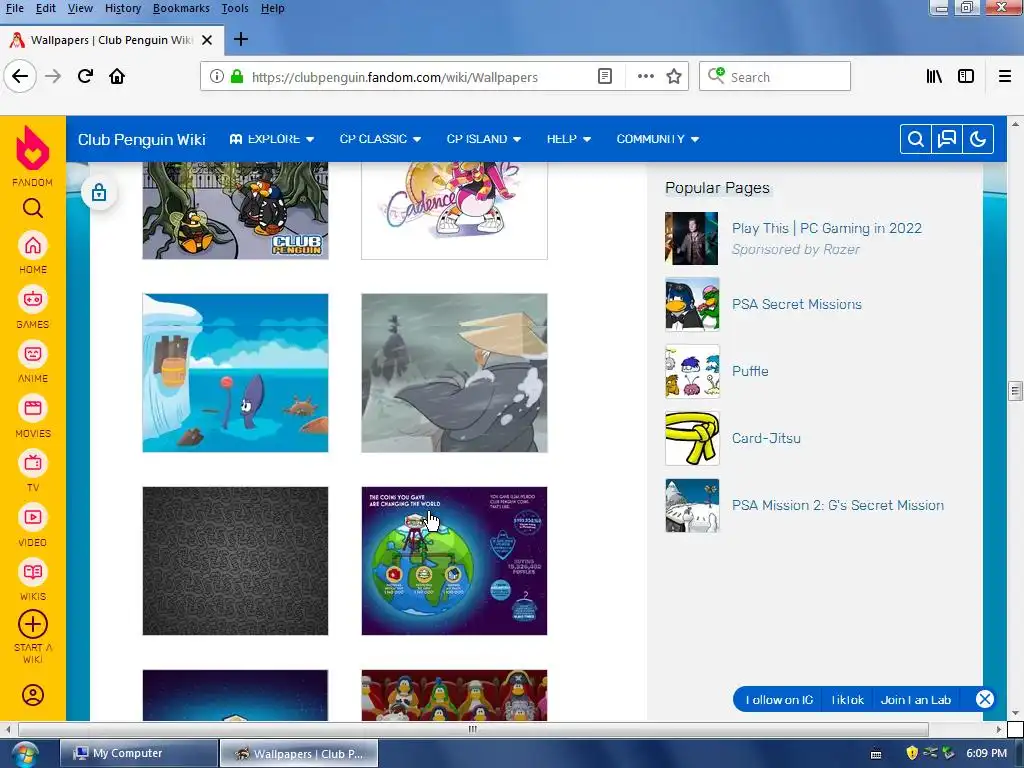Image resolution: width=1024 pixels, height=768 pixels.
Task: Go to browser home page
Action: (117, 76)
